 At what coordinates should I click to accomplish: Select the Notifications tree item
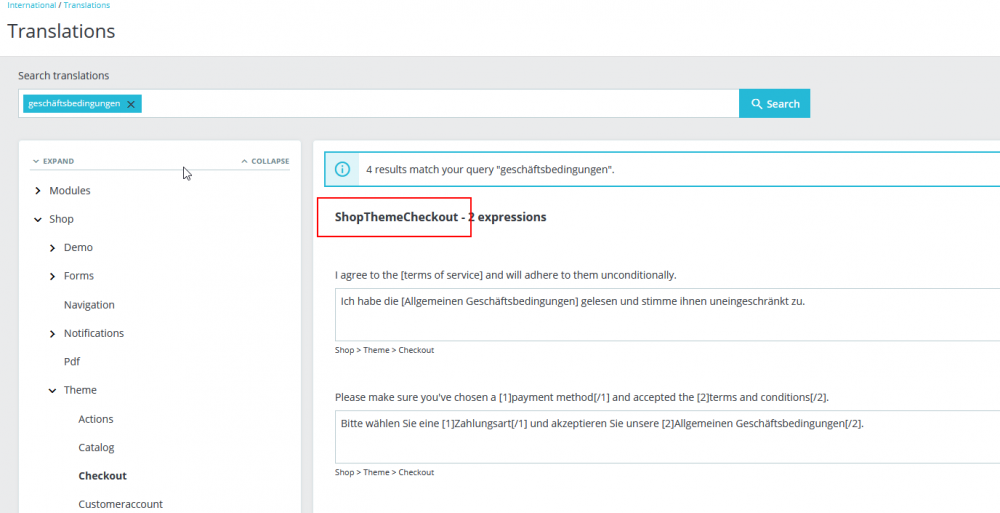94,333
